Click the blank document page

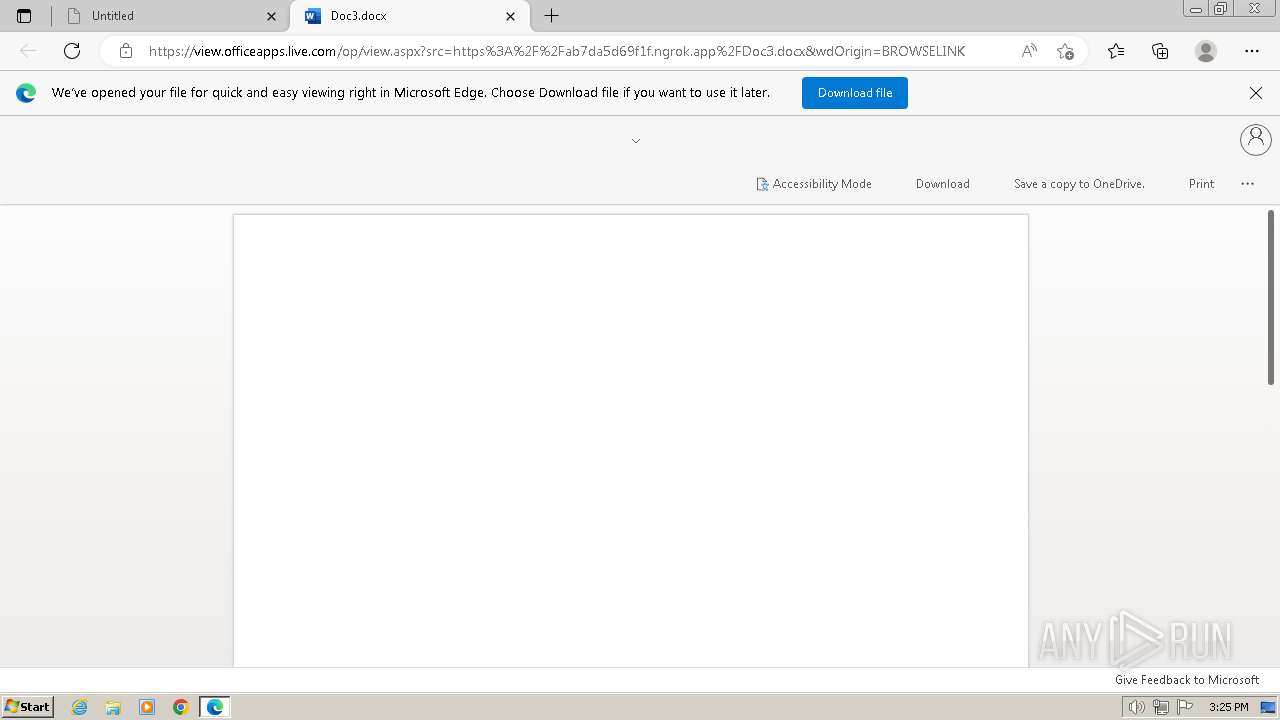point(631,440)
